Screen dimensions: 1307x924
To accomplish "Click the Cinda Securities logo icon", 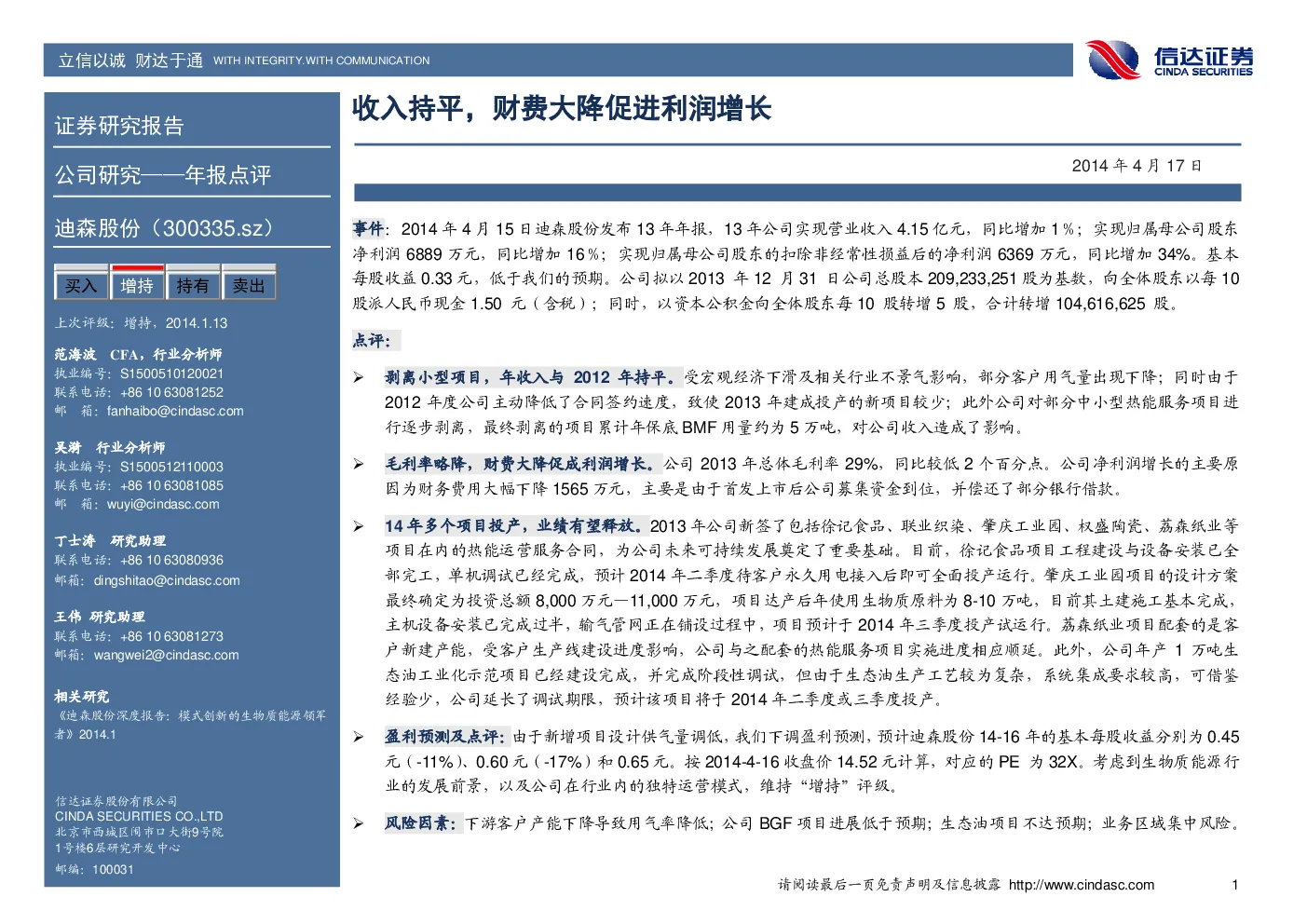I will click(x=1113, y=61).
